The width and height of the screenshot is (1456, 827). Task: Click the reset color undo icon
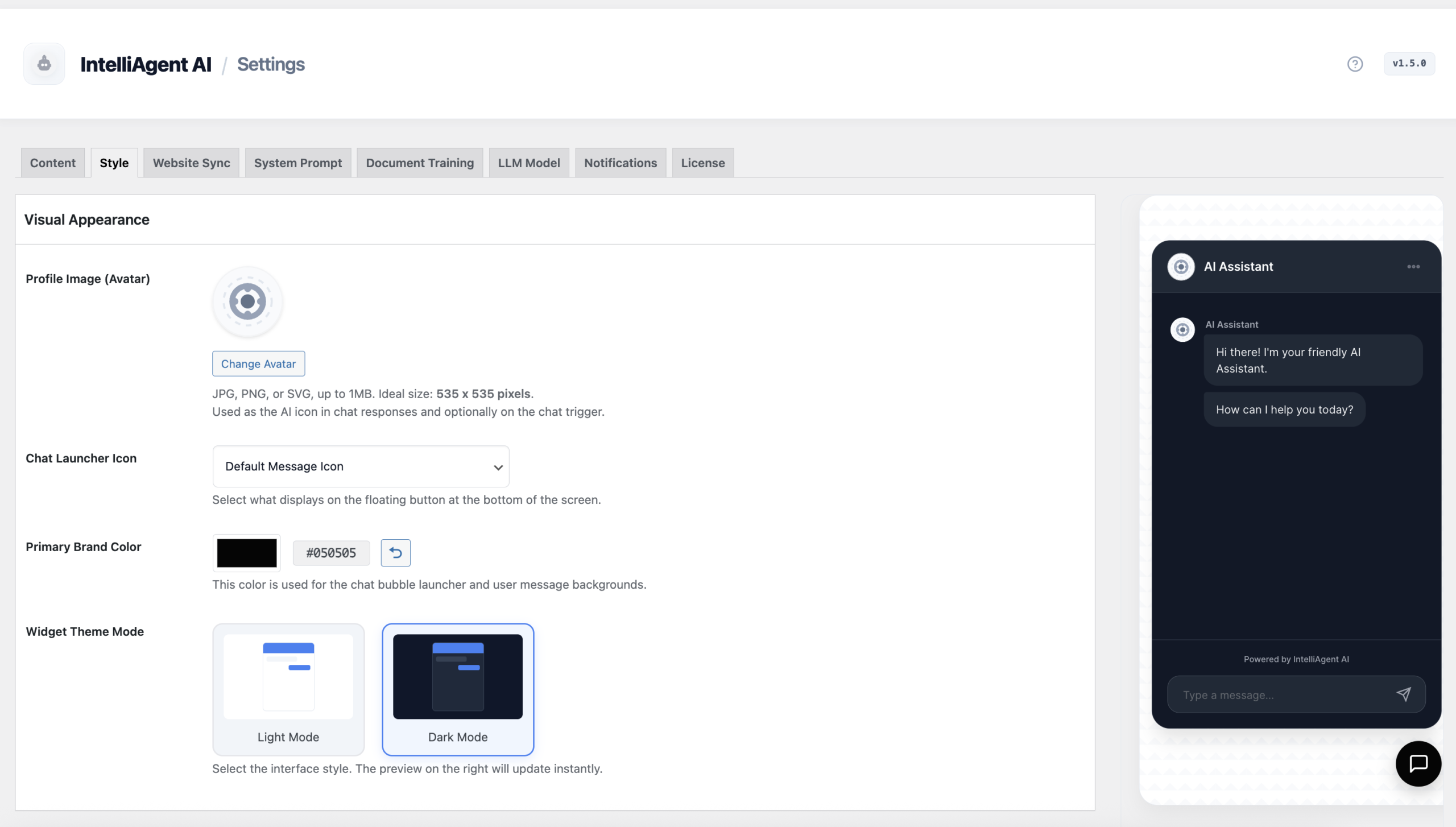point(395,553)
